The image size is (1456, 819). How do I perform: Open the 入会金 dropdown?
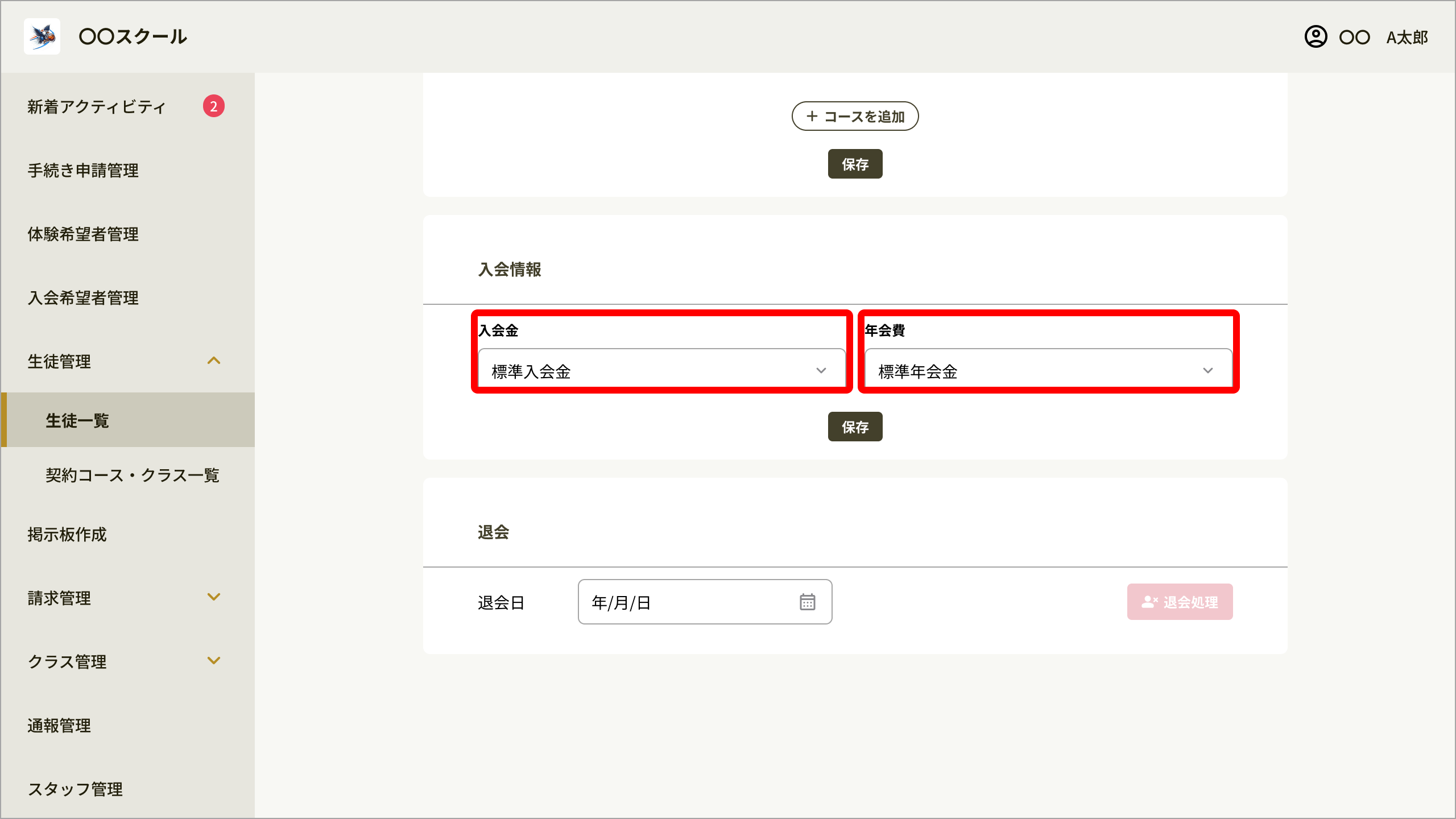point(661,371)
